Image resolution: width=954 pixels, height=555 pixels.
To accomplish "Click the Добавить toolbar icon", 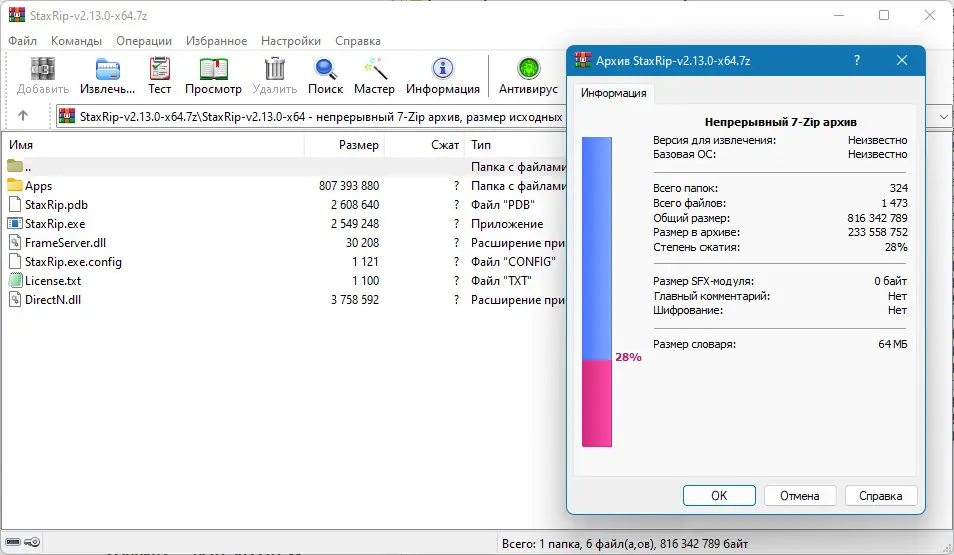I will pos(43,69).
